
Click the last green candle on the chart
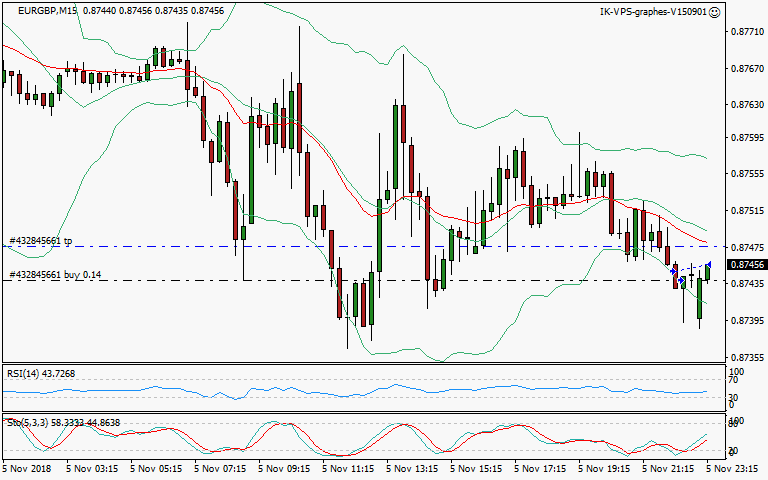707,272
